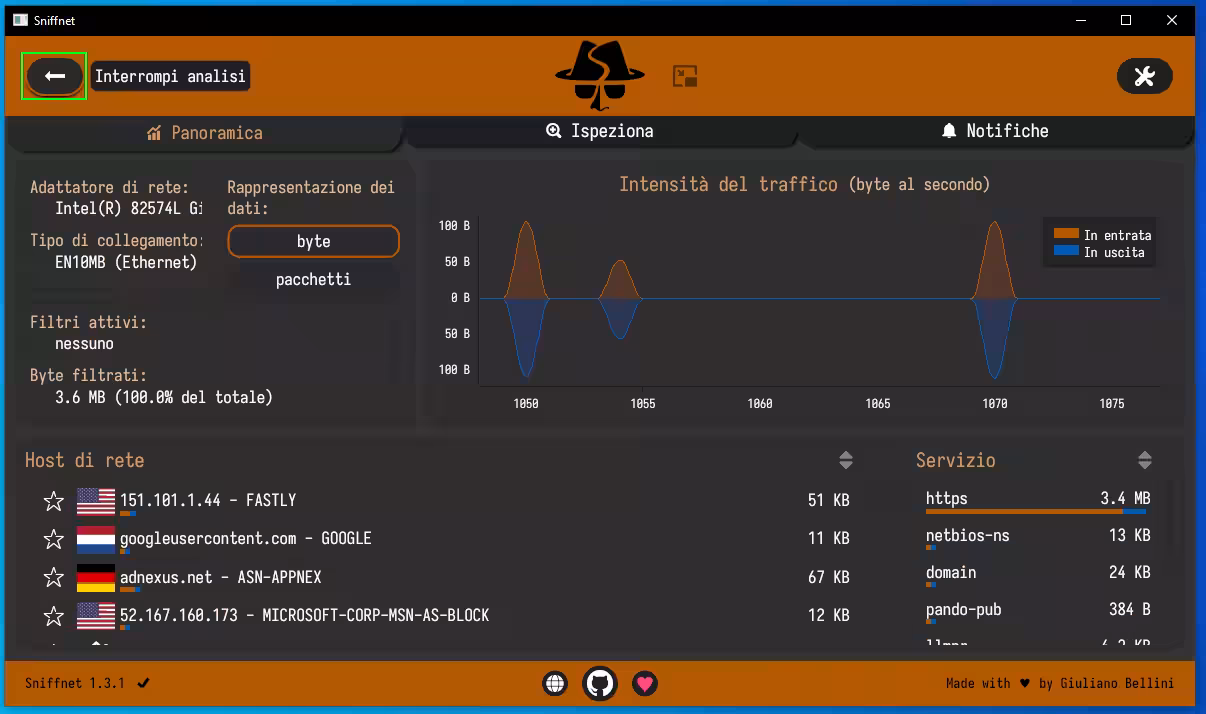This screenshot has height=714, width=1206.
Task: Open the sort control for Host di rete
Action: pos(846,460)
